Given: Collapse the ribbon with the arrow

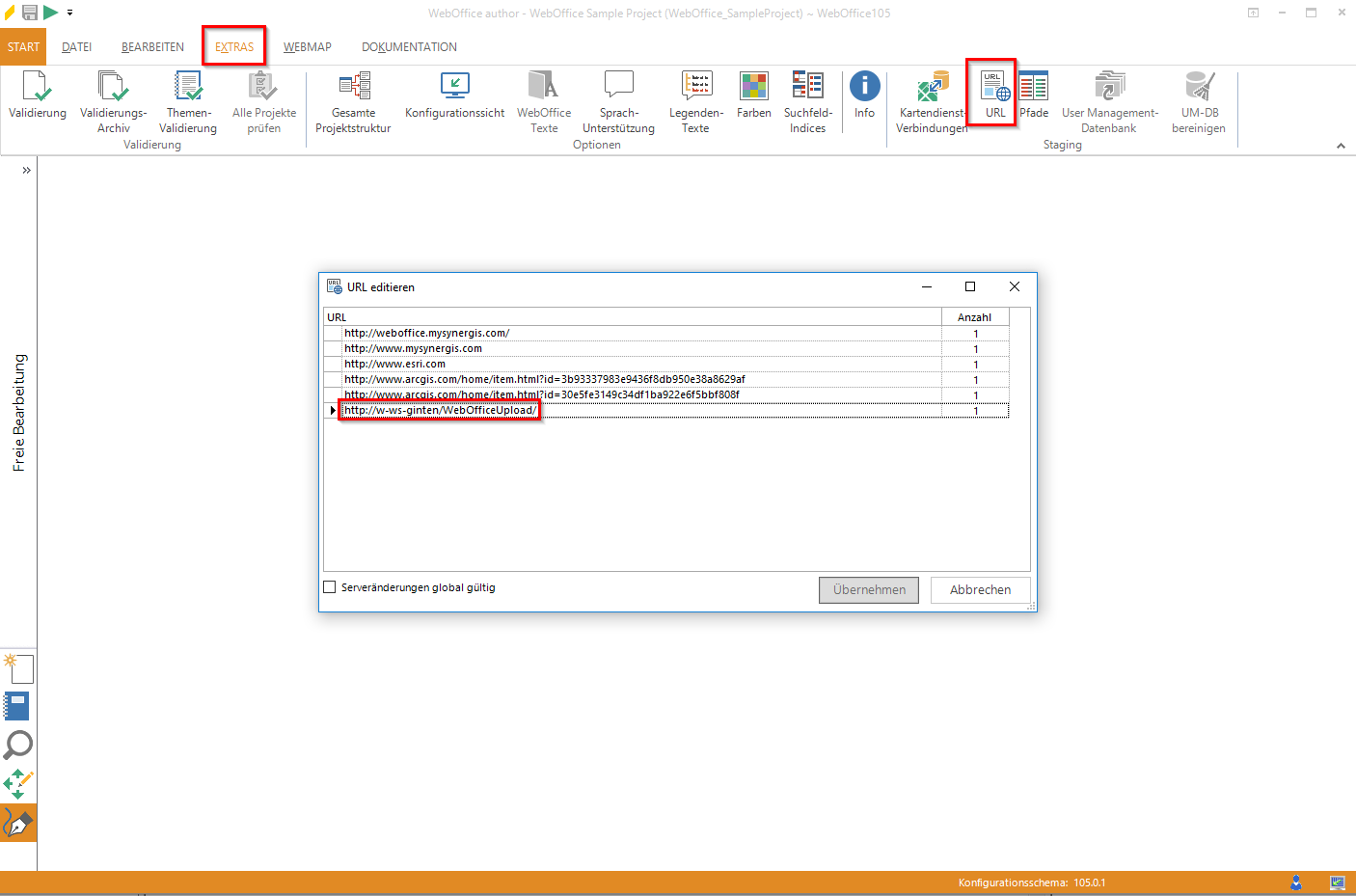Looking at the screenshot, I should (x=1341, y=146).
